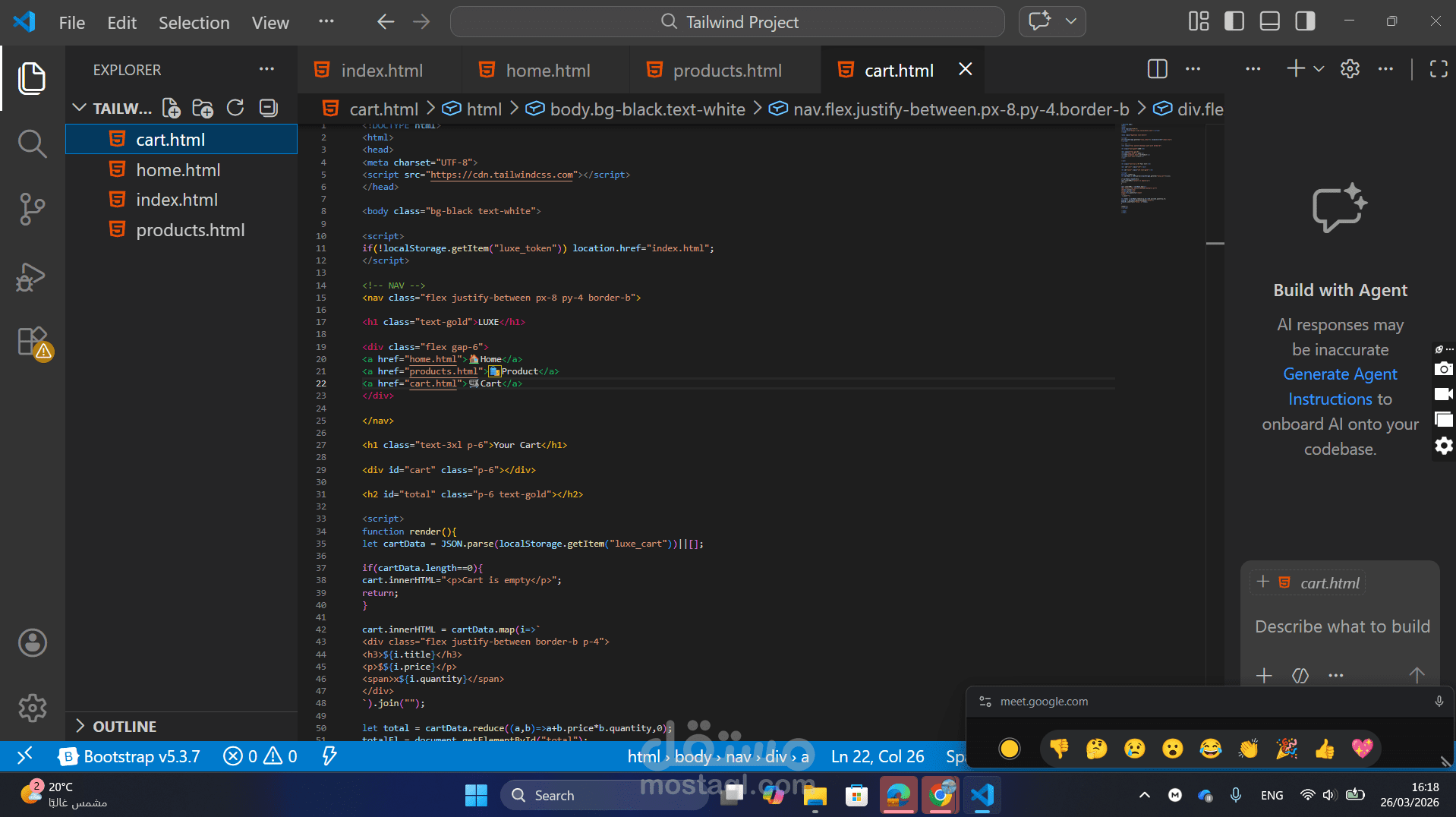Open the View menu

click(270, 22)
